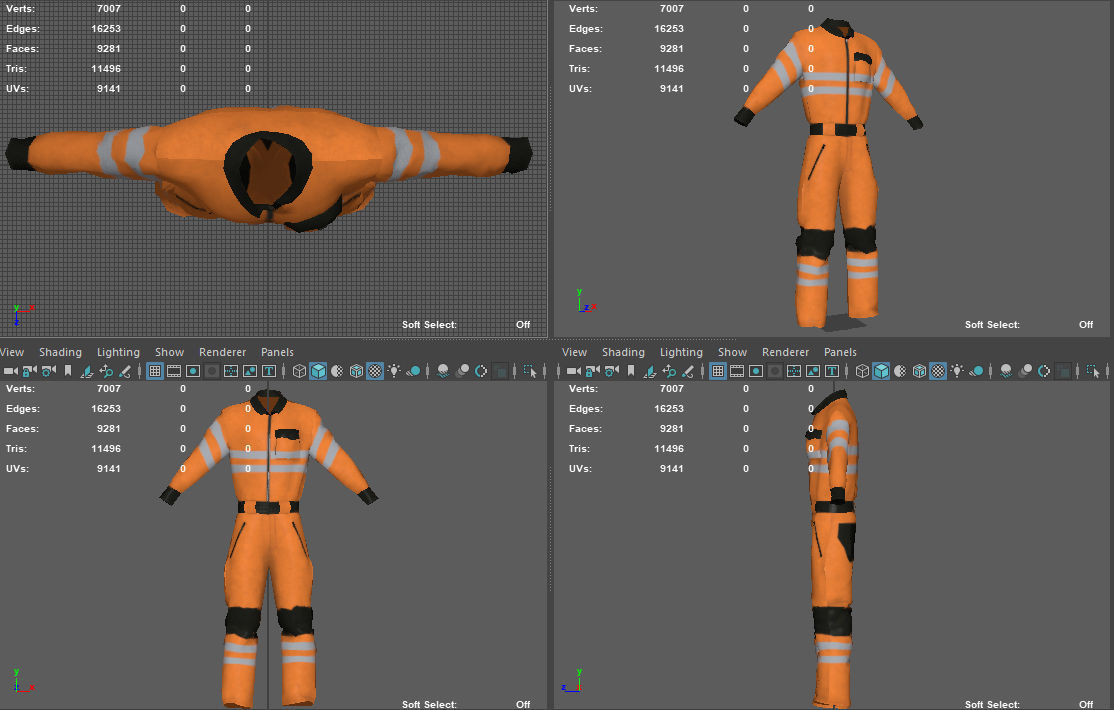
Task: Toggle Resolution Gate in front-view panel toolbar
Action: pyautogui.click(x=193, y=371)
